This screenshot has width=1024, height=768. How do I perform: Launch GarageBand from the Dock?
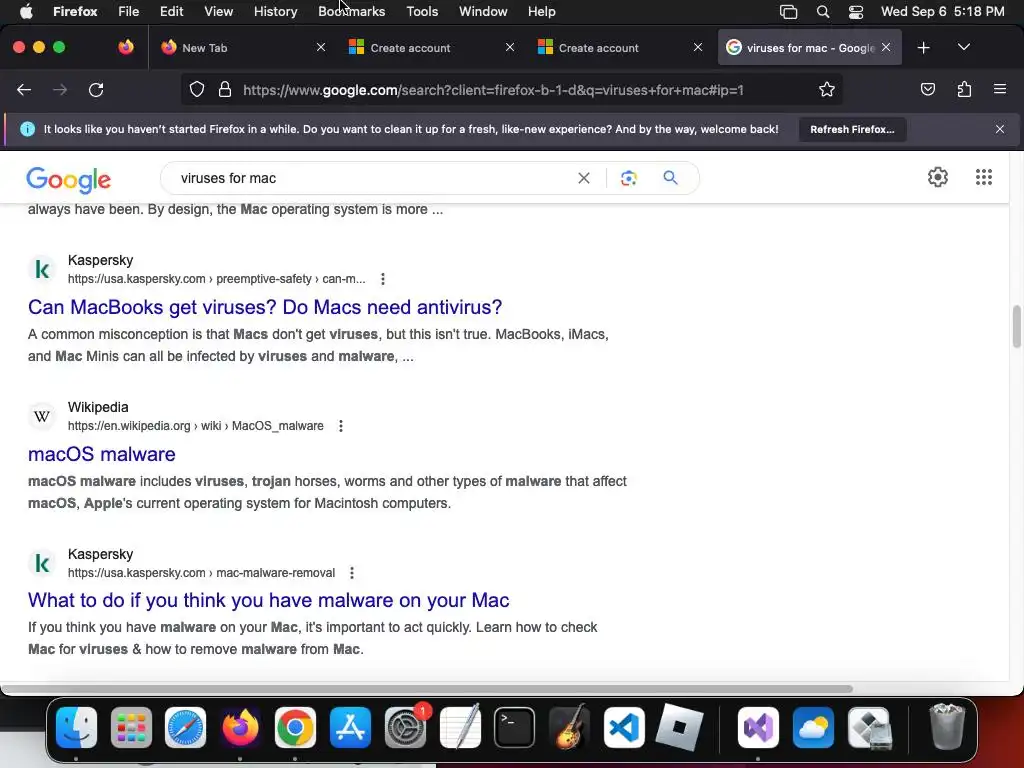pos(569,727)
